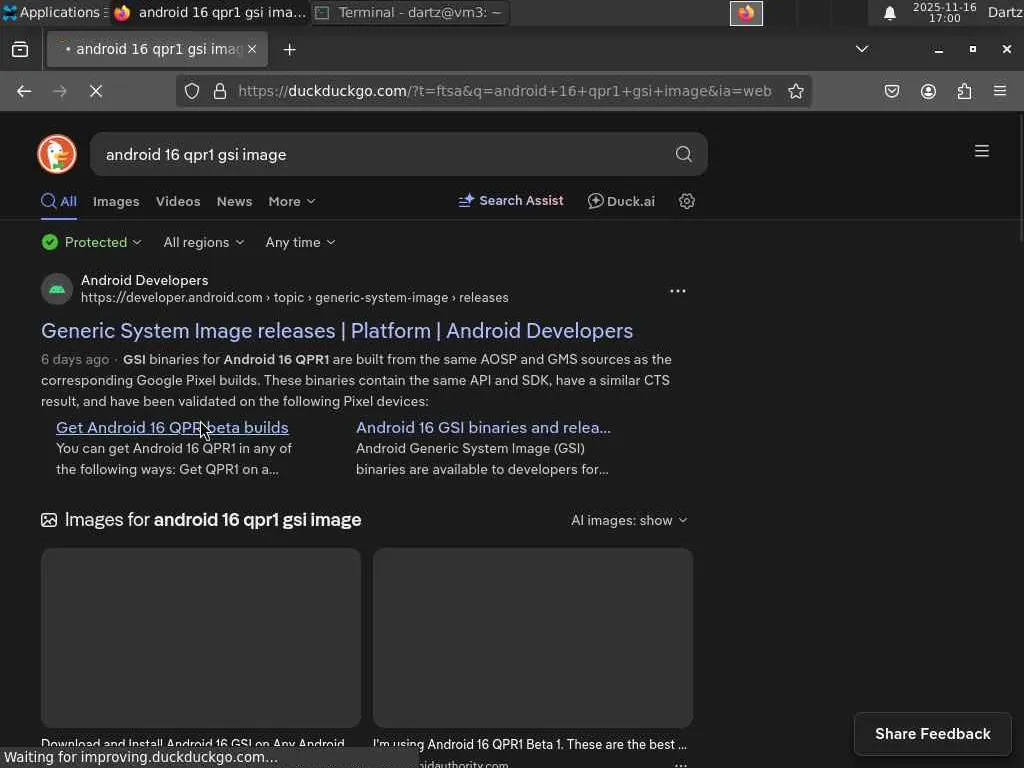Viewport: 1024px width, 768px height.
Task: Open the Share Feedback button
Action: [933, 734]
